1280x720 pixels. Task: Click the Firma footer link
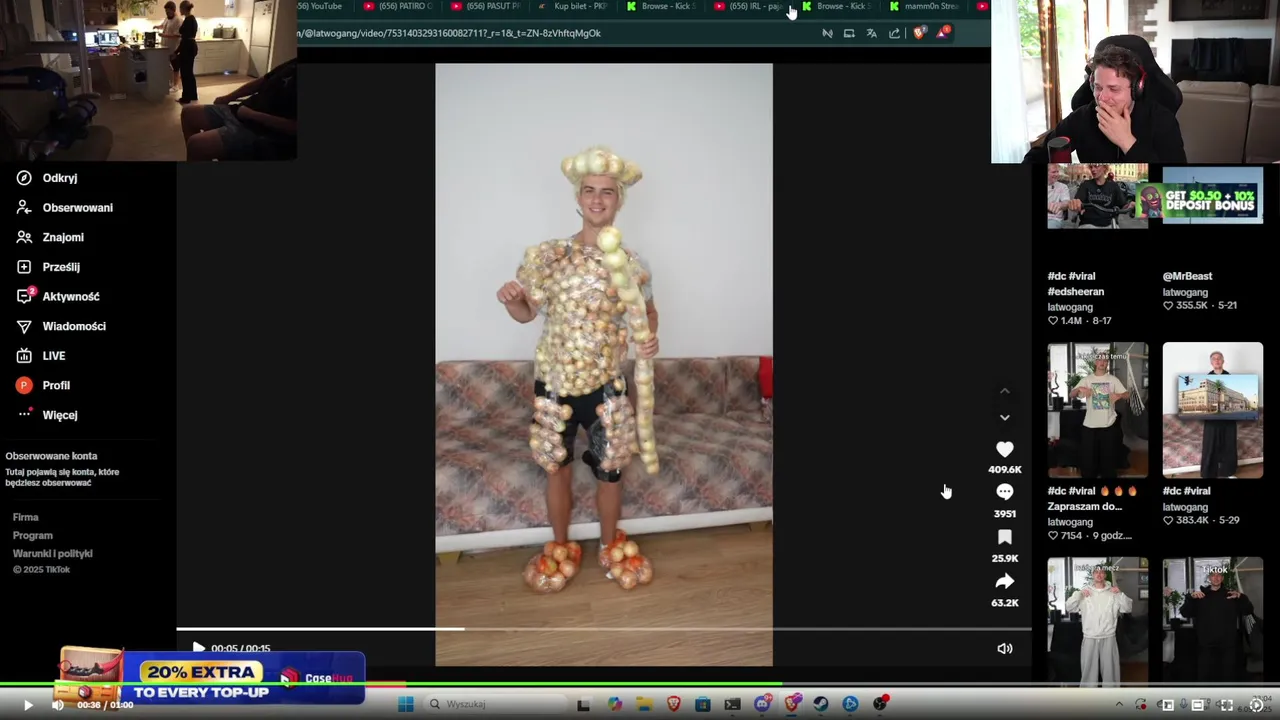[x=26, y=517]
